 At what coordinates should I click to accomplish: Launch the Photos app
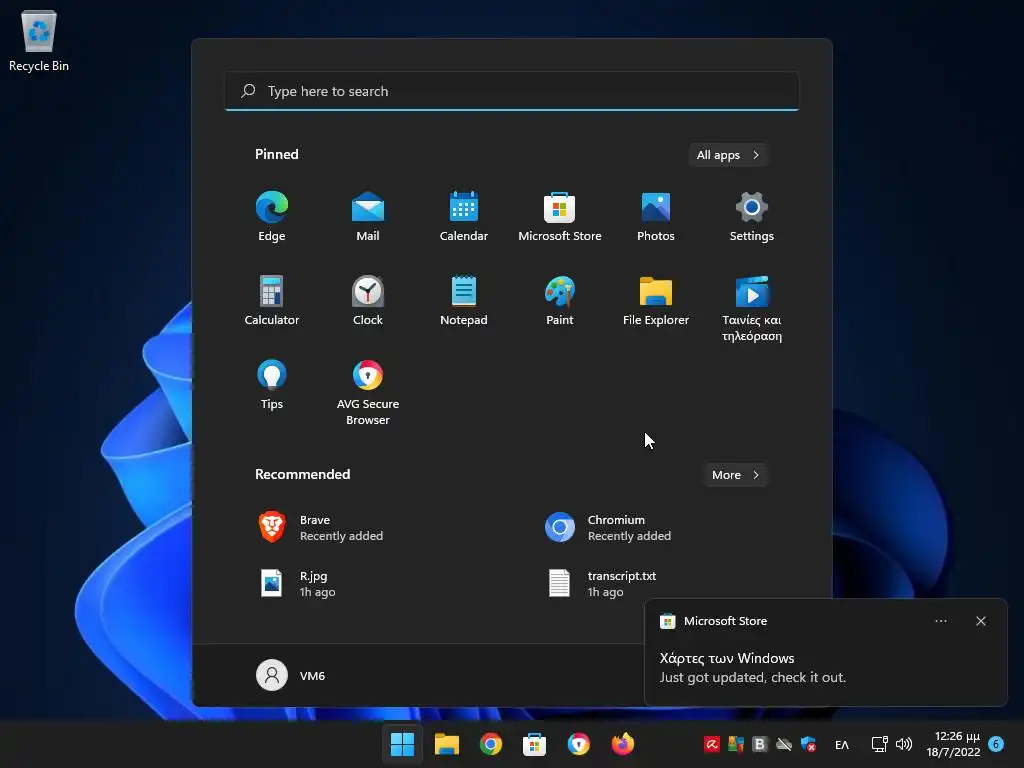tap(656, 216)
